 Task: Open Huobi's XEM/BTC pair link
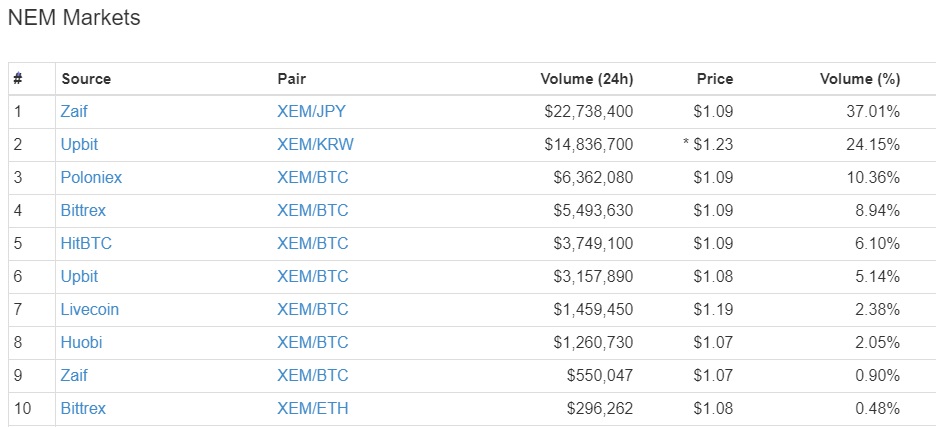[312, 342]
